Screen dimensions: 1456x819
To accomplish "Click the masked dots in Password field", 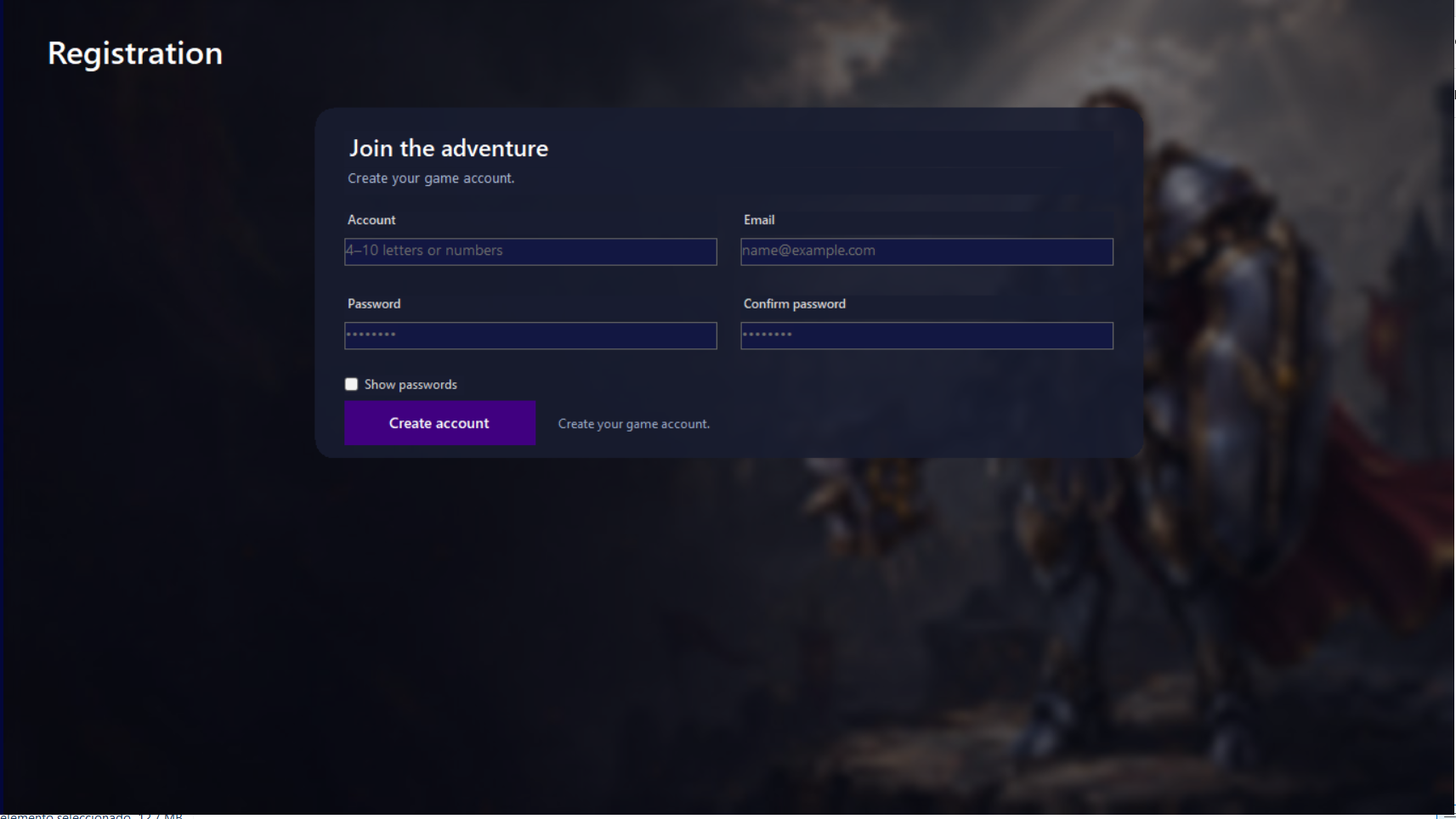I will click(371, 335).
